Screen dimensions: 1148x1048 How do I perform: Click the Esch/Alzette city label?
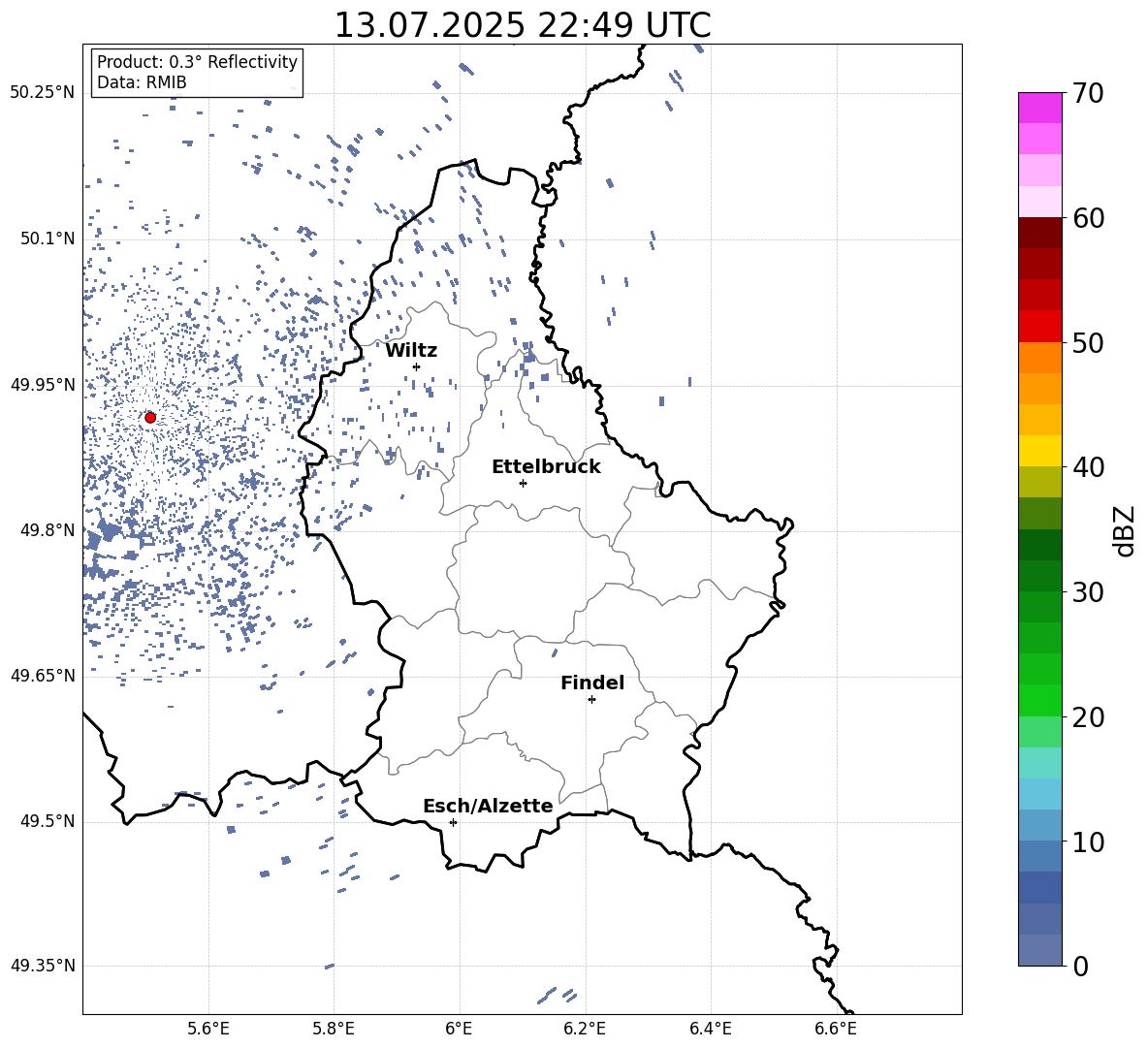click(x=488, y=806)
